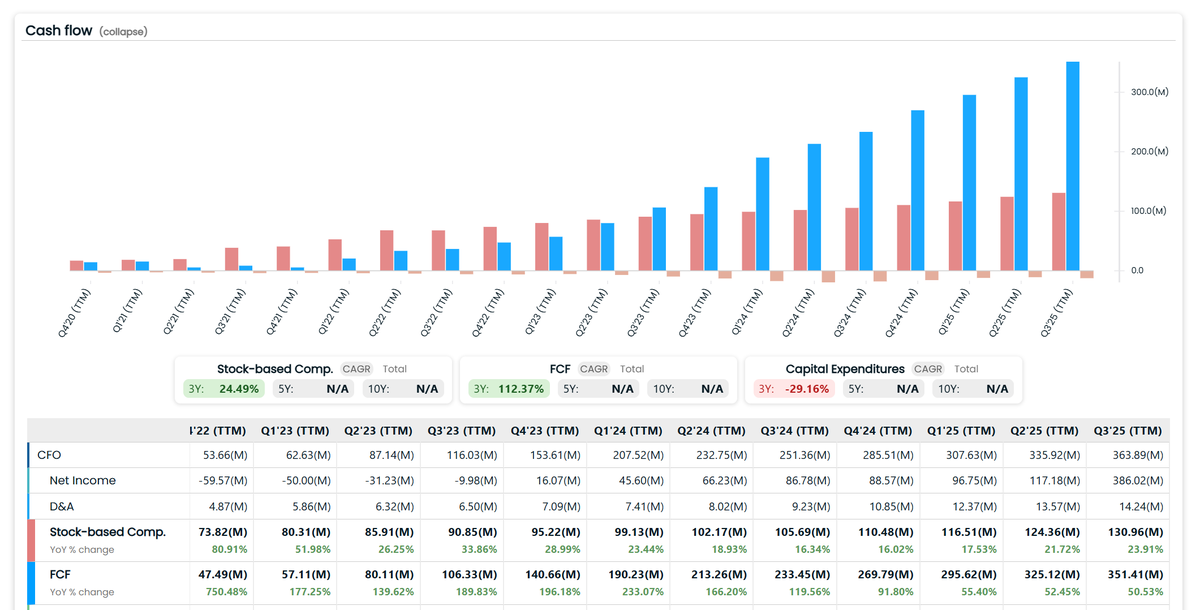1200x610 pixels.
Task: Select Total in the FCF card
Action: tap(632, 369)
